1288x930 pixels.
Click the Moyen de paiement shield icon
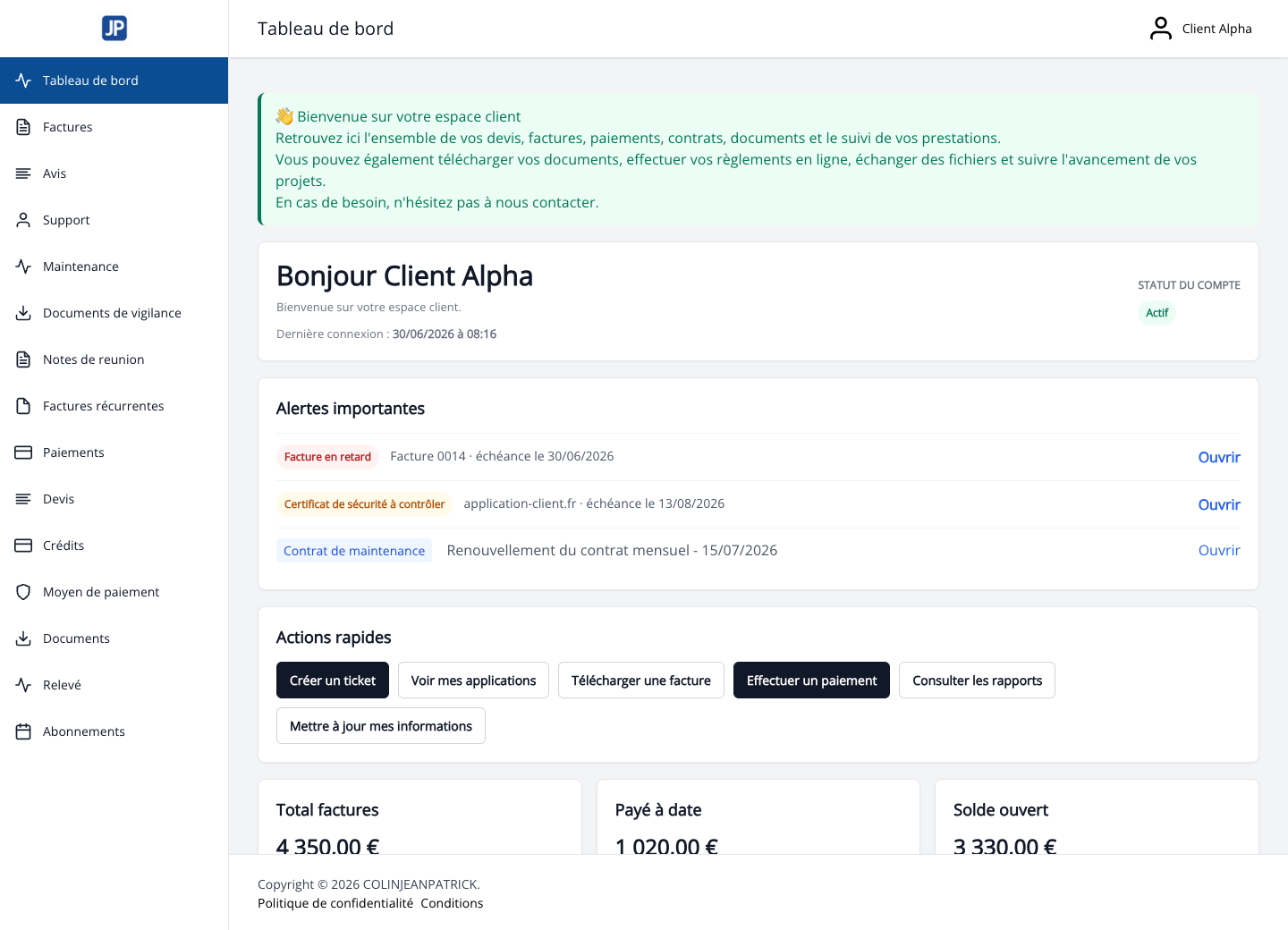tap(23, 592)
